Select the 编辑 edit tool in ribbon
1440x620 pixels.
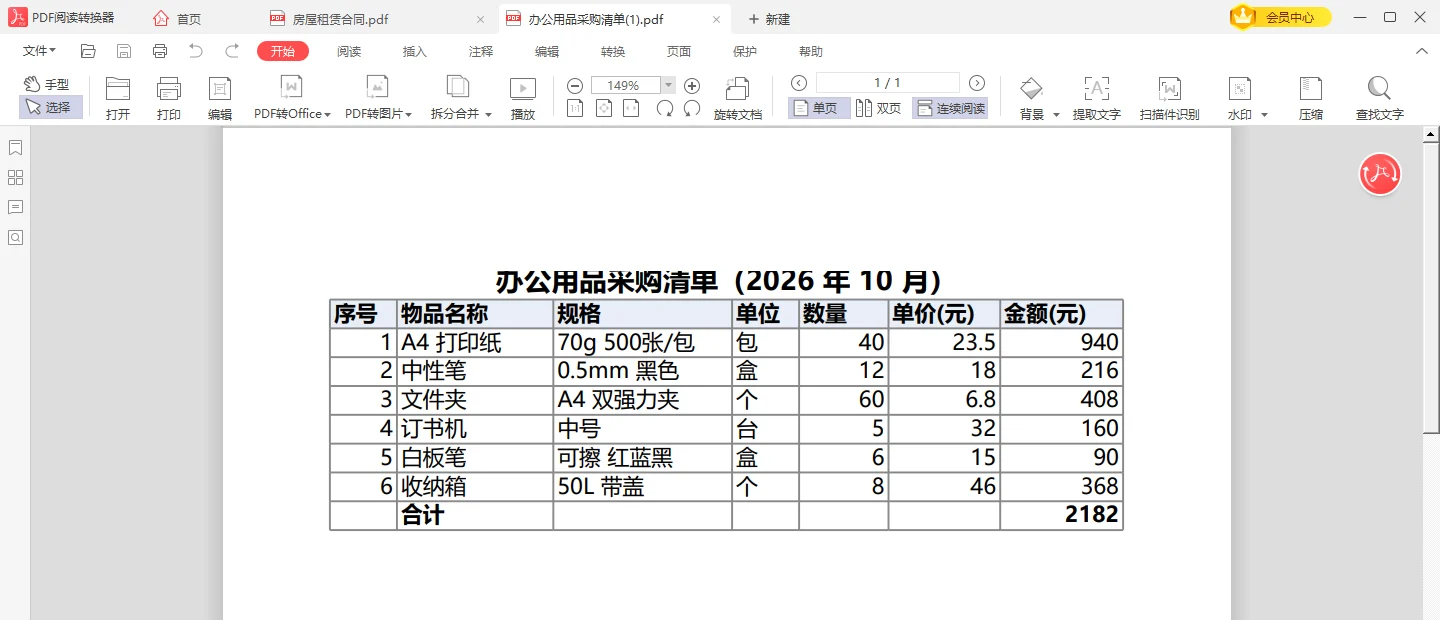(x=220, y=98)
